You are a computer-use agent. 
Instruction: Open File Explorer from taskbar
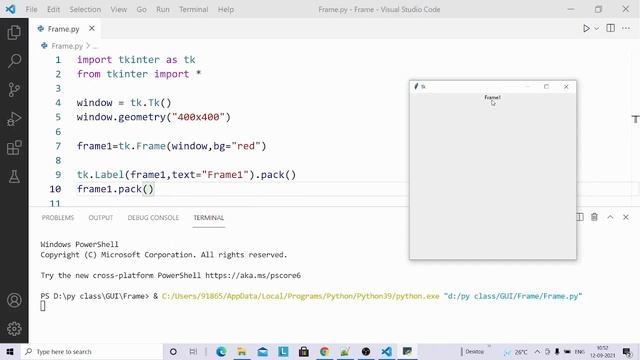pyautogui.click(x=242, y=351)
